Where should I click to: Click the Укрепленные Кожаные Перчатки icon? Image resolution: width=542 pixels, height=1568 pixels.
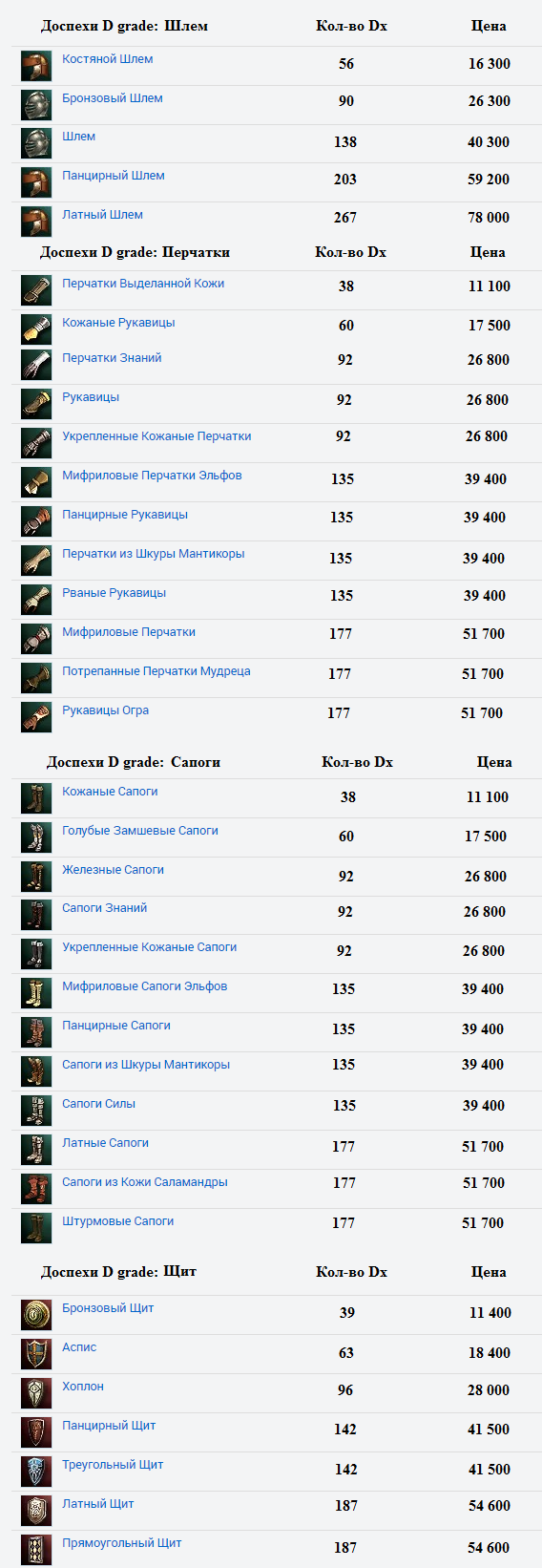36,443
